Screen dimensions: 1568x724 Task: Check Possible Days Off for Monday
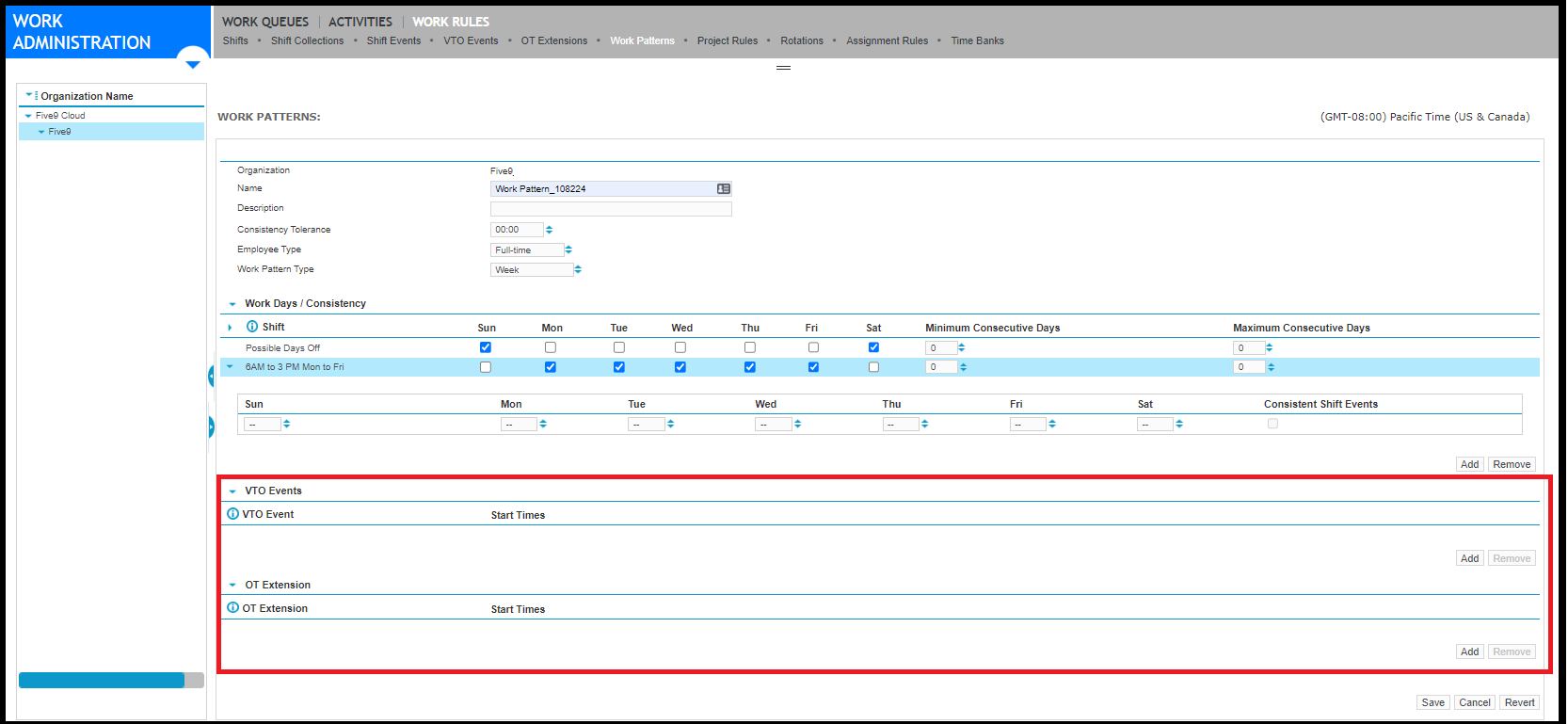551,347
